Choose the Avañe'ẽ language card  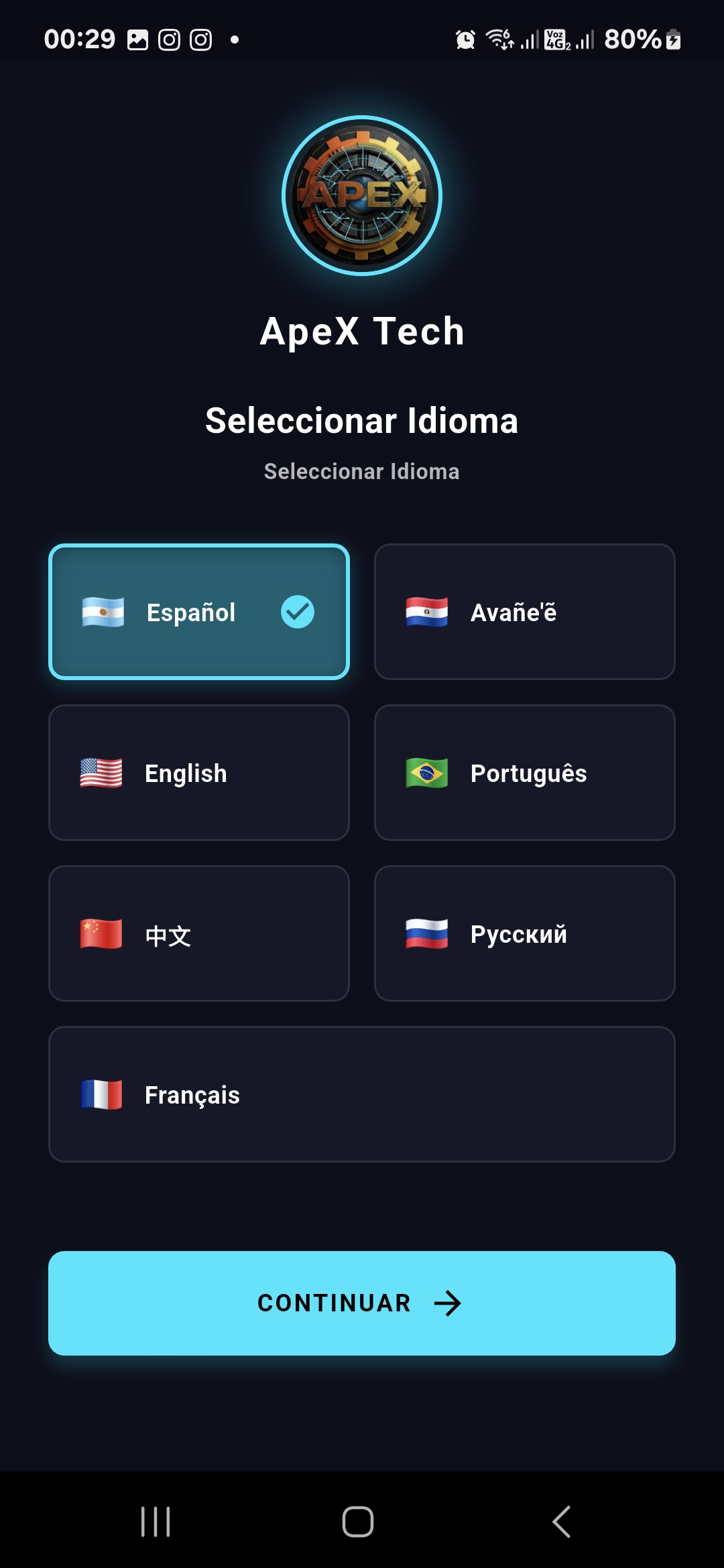(525, 612)
